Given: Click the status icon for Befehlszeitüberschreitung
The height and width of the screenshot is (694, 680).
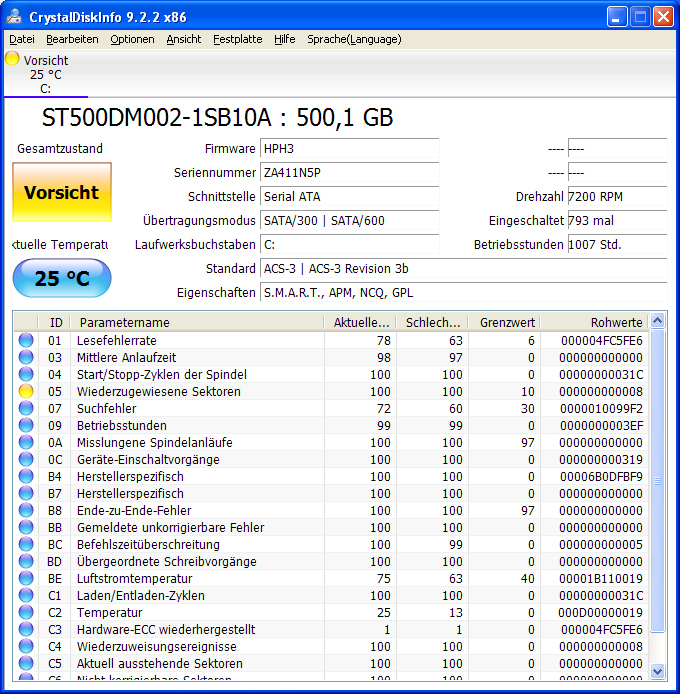Looking at the screenshot, I should point(26,544).
